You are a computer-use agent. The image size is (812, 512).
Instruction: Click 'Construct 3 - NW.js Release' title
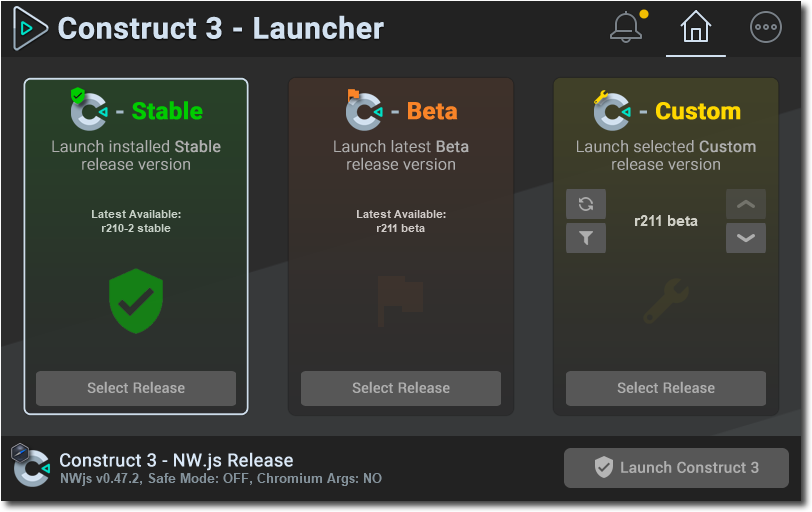(176, 460)
